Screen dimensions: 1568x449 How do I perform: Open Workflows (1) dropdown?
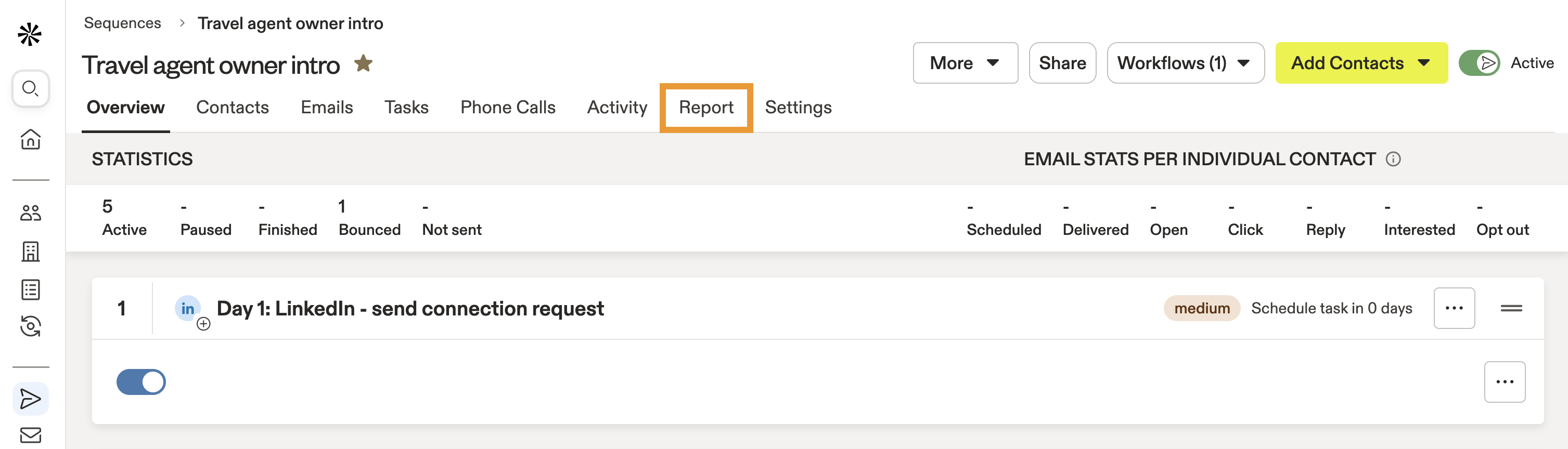1185,63
